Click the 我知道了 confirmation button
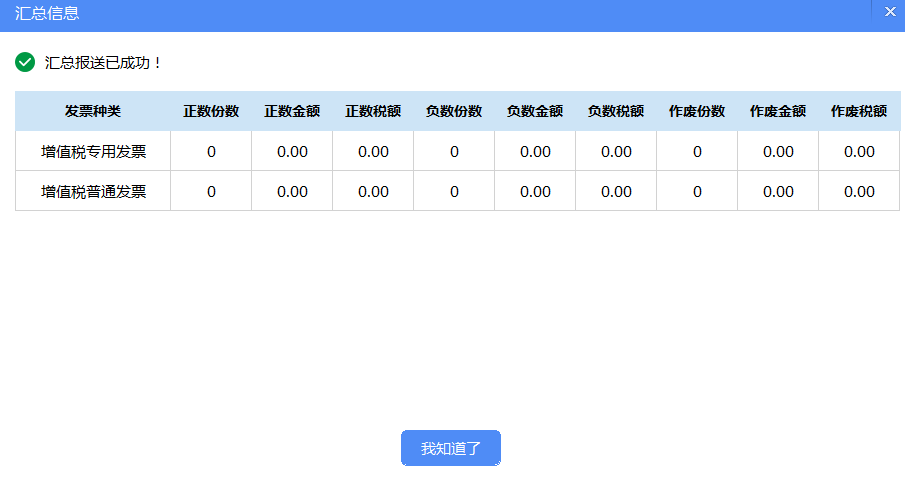Screen dimensions: 905x482 451,448
